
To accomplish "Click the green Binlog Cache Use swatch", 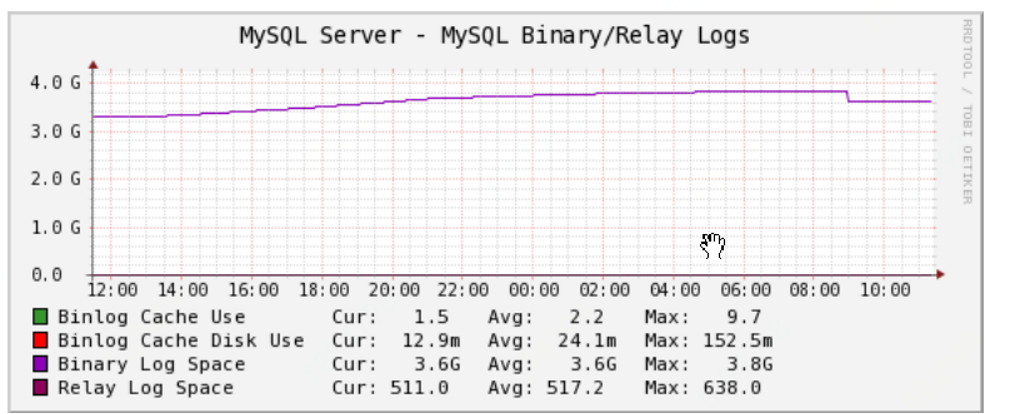I will (40, 317).
